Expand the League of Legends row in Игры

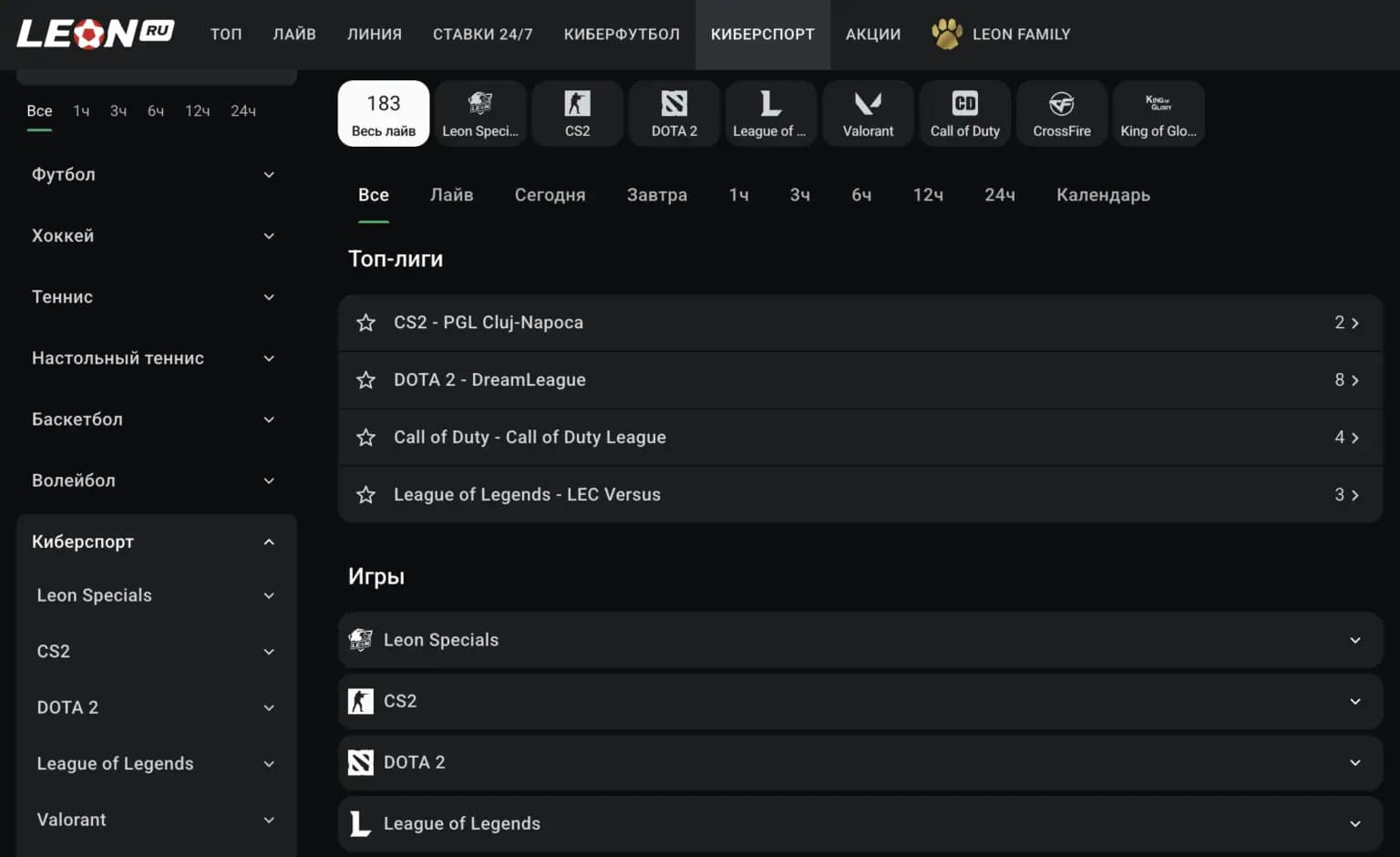[x=1355, y=823]
